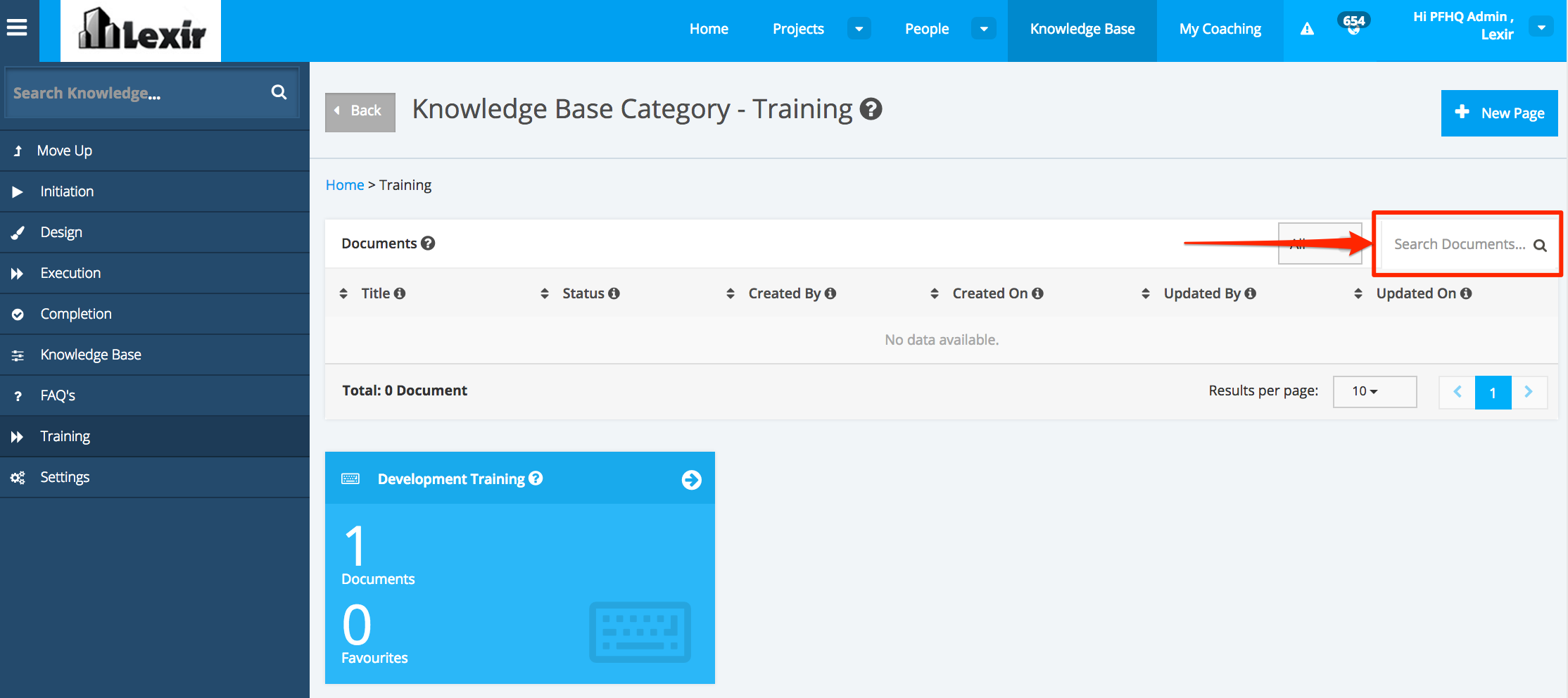Expand the Projects dropdown arrow
Viewport: 1568px width, 698px height.
click(859, 29)
